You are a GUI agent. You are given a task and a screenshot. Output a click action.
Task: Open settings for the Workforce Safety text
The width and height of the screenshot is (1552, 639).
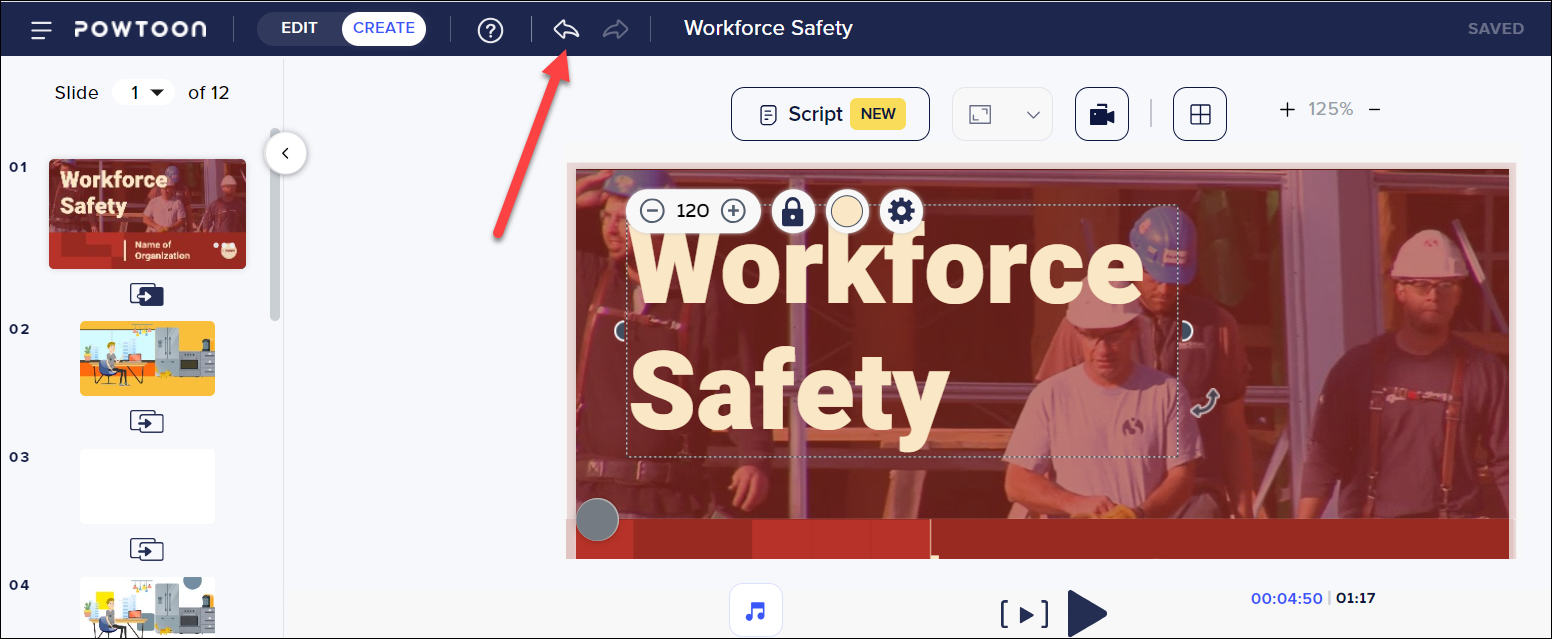(x=901, y=211)
